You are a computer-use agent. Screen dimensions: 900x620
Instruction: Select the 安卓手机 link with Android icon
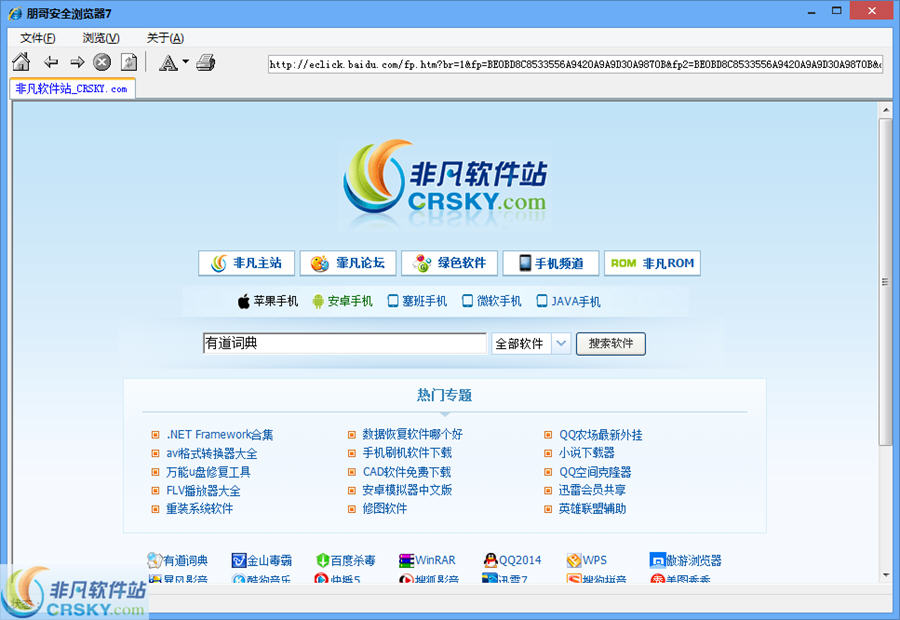[343, 301]
